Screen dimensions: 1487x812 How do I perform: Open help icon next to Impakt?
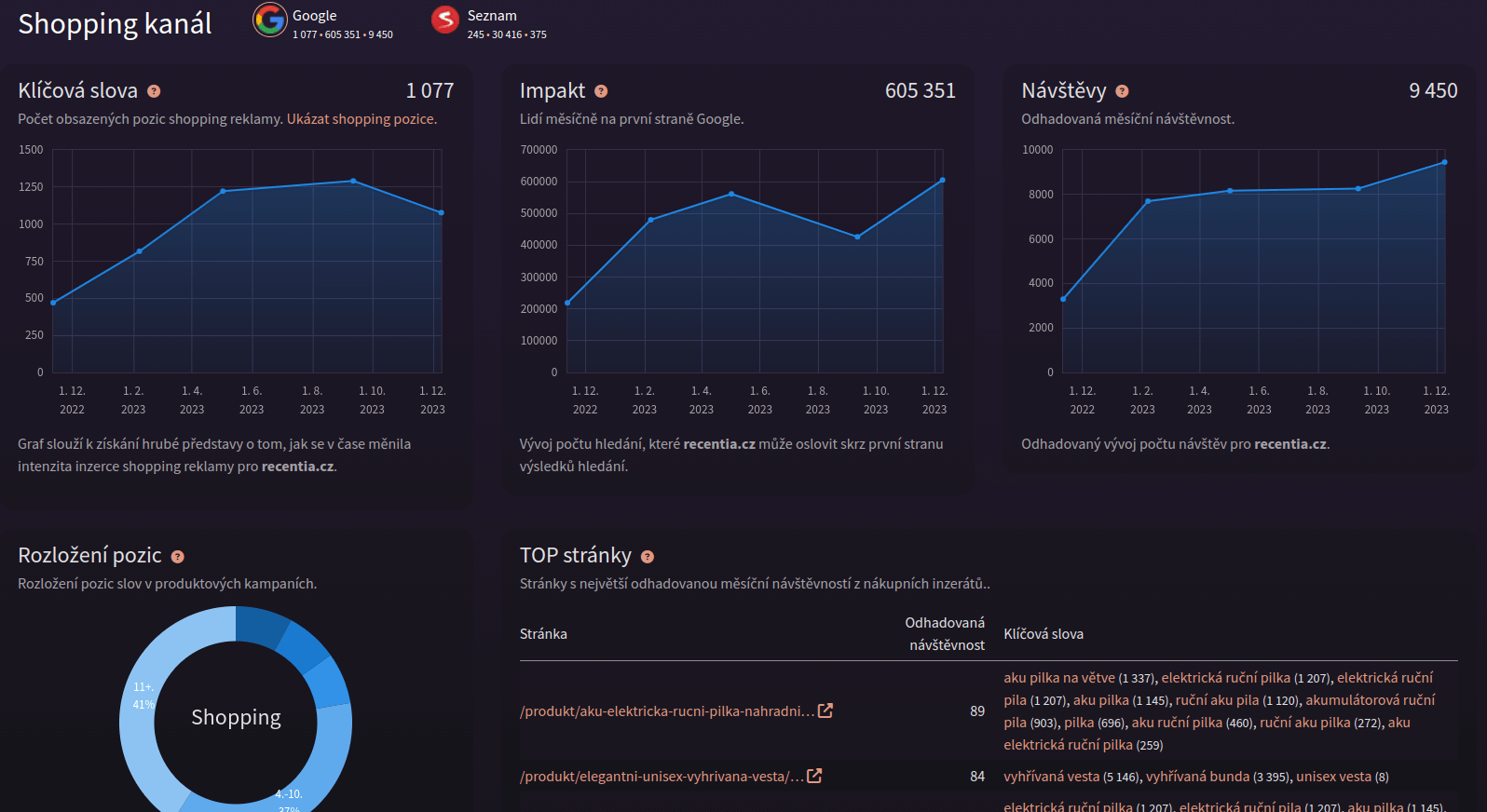tap(601, 91)
